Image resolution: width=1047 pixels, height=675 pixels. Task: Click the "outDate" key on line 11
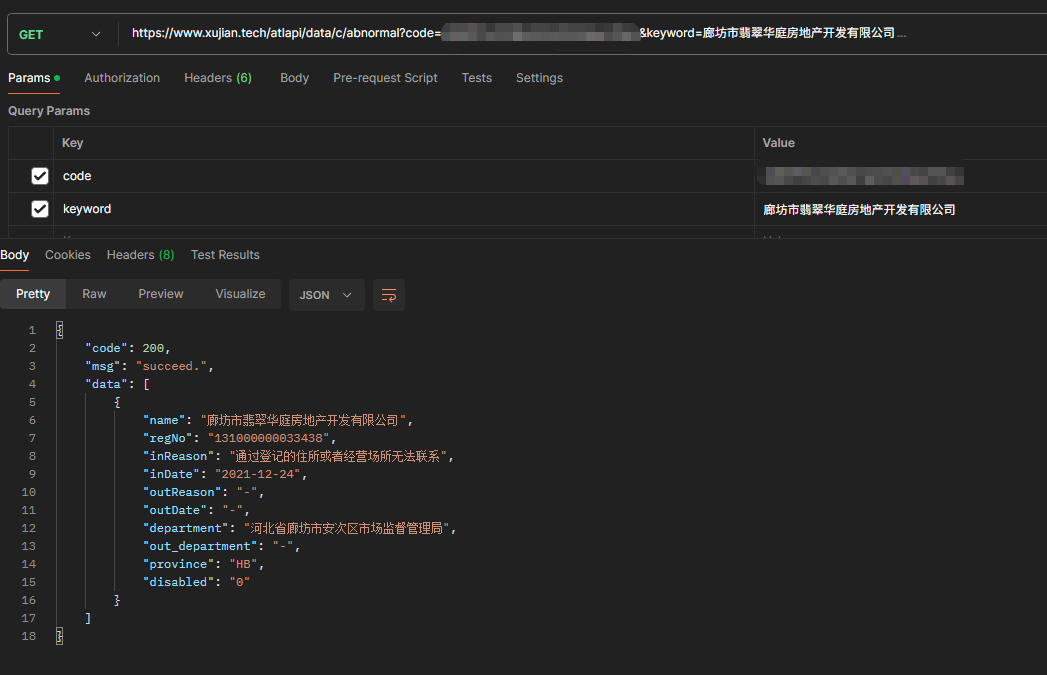click(x=175, y=510)
